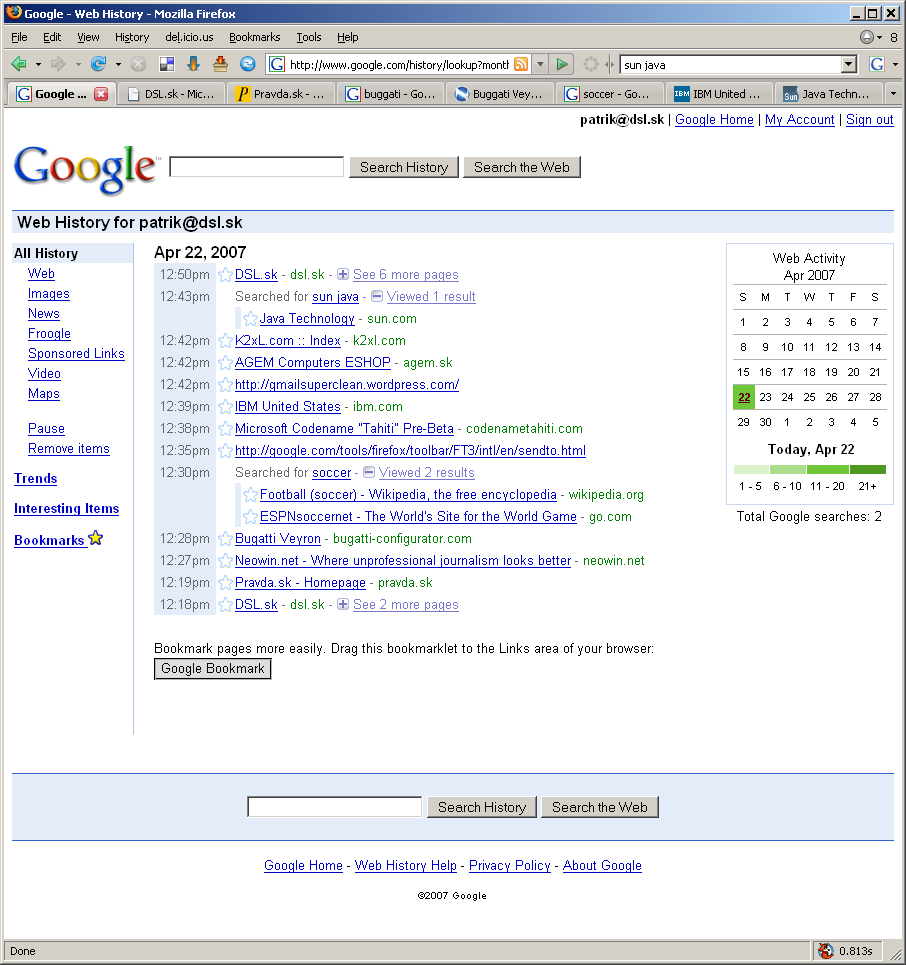Click the orange download arrow icon
906x965 pixels.
[193, 63]
